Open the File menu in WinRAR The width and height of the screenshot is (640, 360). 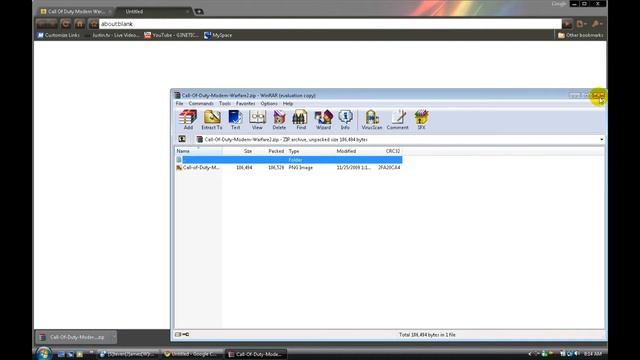(179, 104)
